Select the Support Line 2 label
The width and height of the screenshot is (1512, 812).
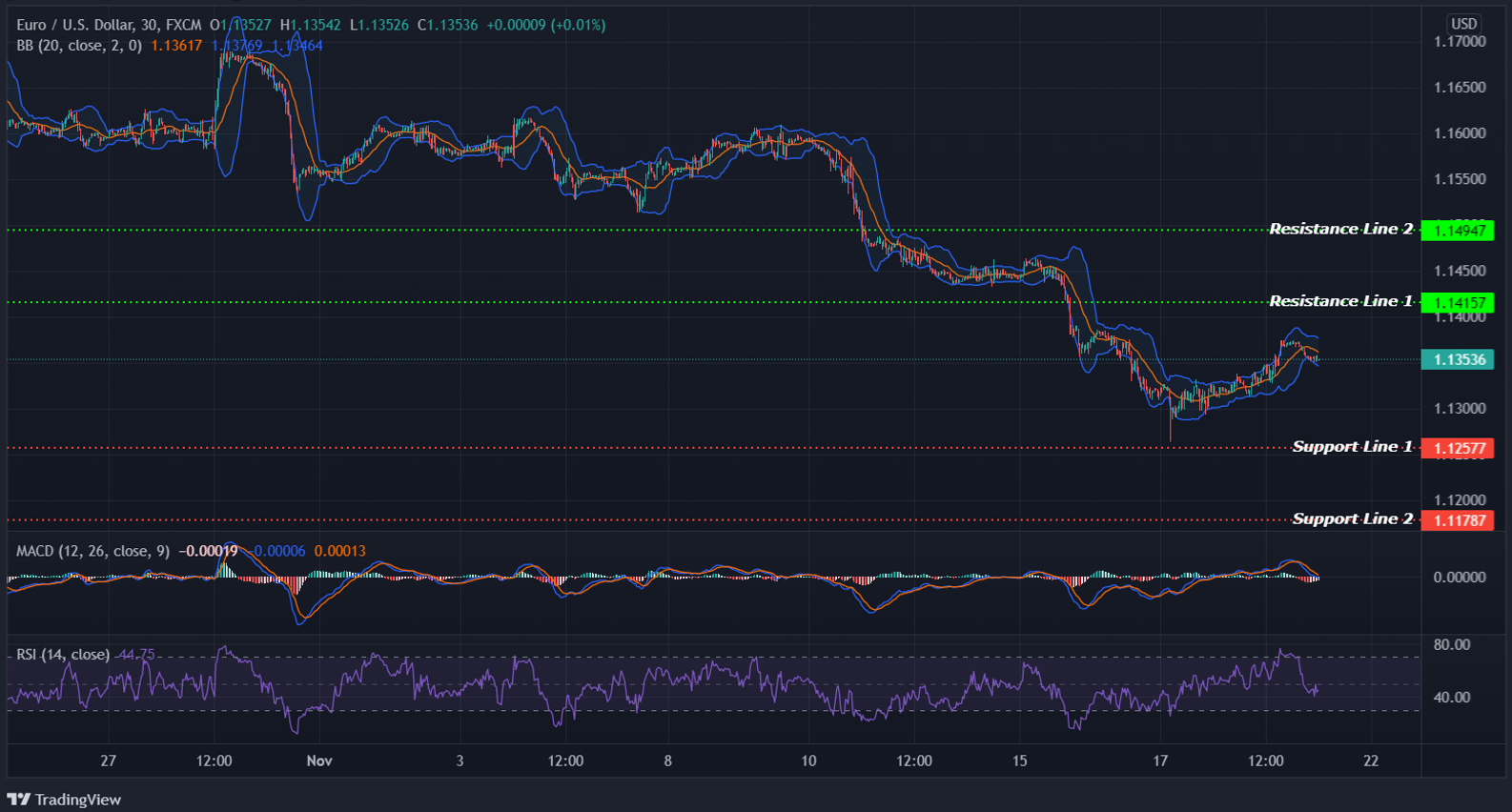[x=1352, y=519]
